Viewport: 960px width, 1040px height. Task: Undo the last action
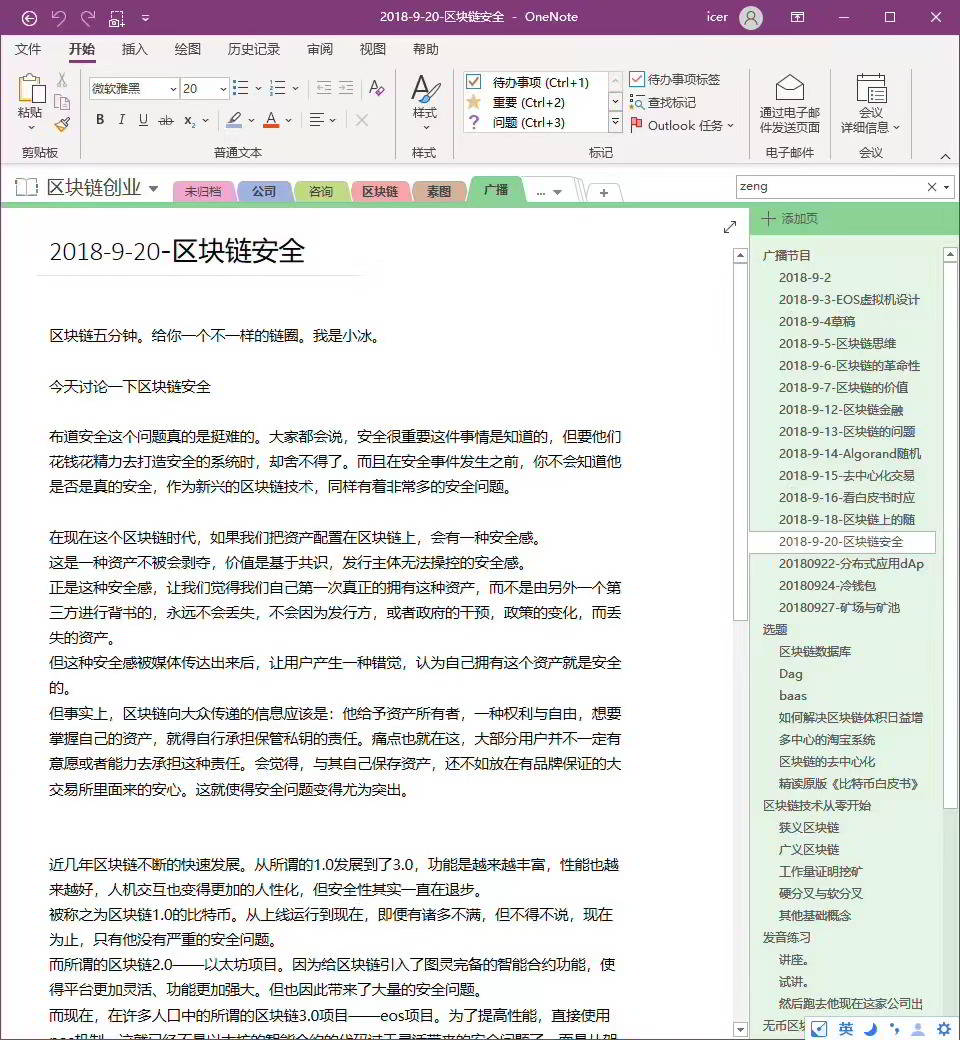point(59,18)
